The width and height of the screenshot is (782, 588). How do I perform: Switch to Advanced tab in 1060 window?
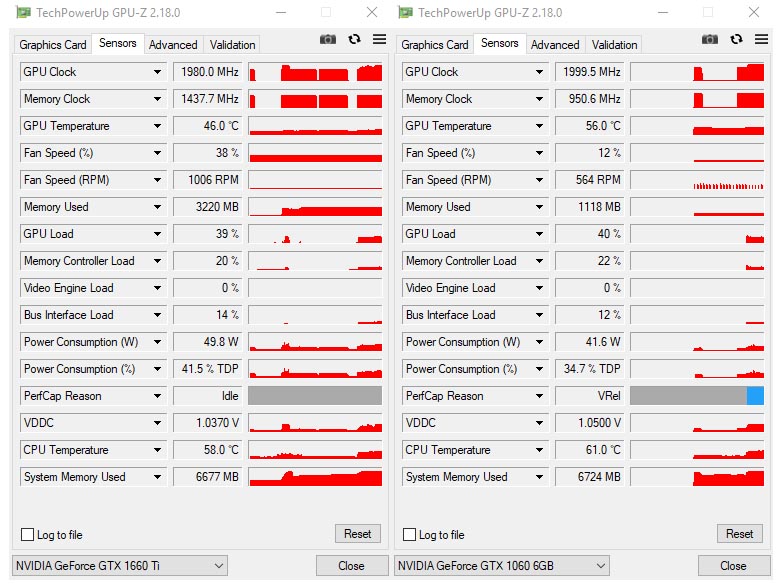pos(555,45)
